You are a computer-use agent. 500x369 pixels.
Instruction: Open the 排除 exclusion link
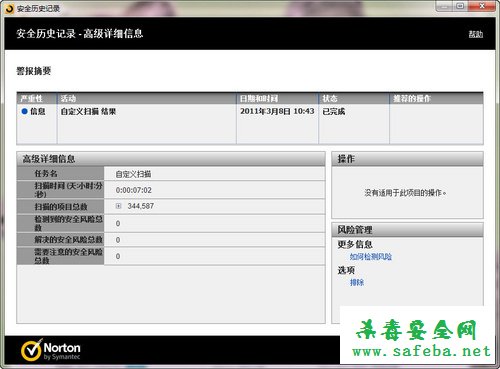[357, 283]
